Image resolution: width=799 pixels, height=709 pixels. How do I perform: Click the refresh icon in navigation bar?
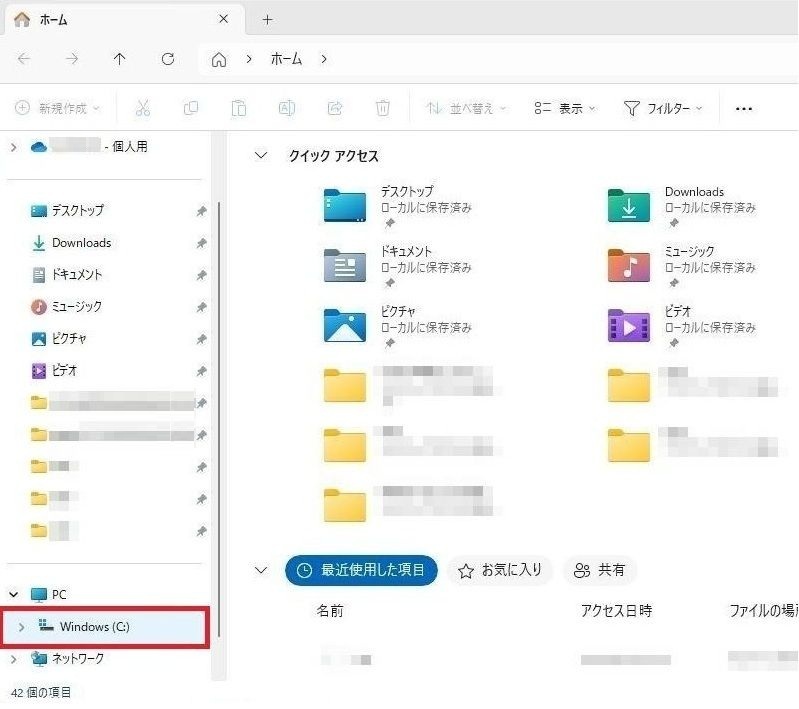click(168, 59)
